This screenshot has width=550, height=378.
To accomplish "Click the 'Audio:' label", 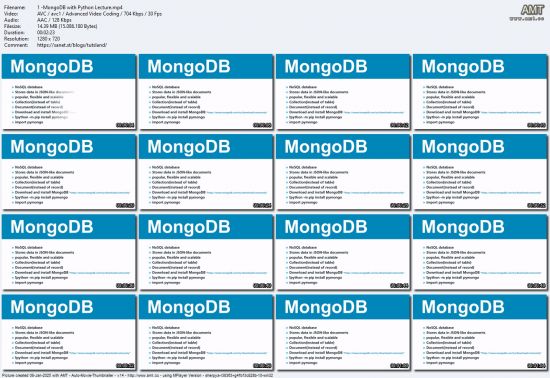I will (x=11, y=20).
